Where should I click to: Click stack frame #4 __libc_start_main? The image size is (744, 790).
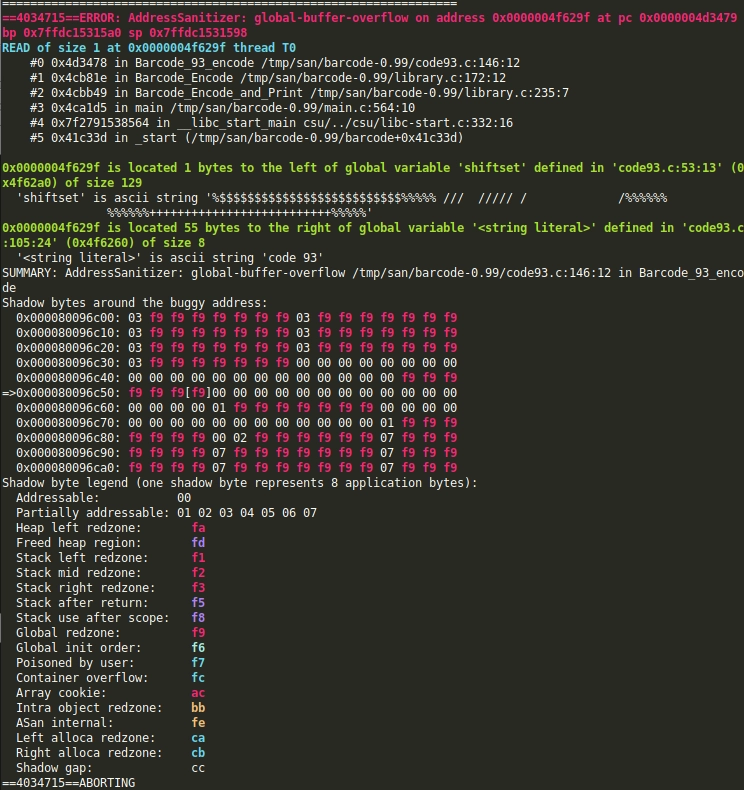click(272, 123)
